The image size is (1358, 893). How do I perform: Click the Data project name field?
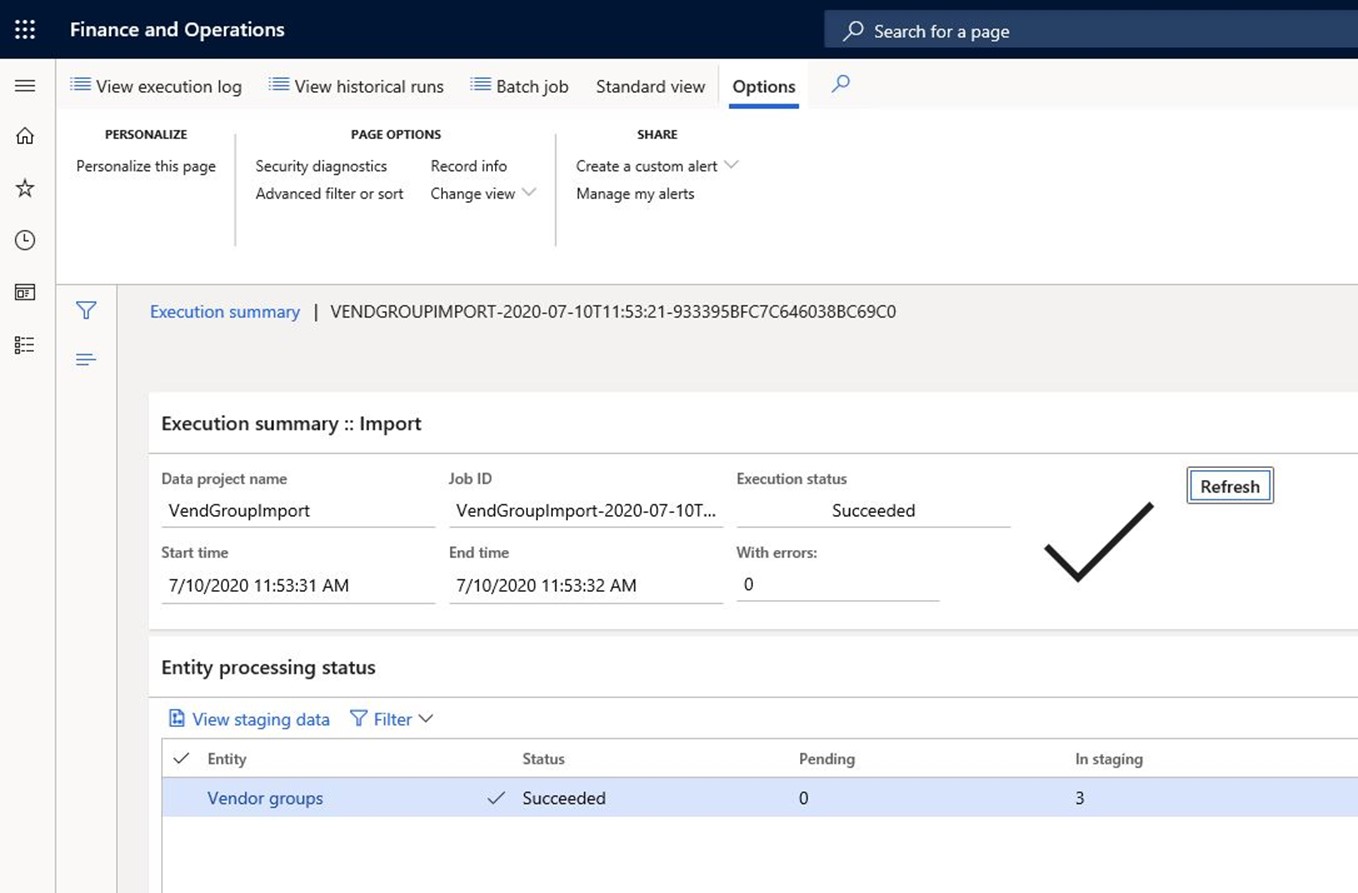[x=298, y=510]
